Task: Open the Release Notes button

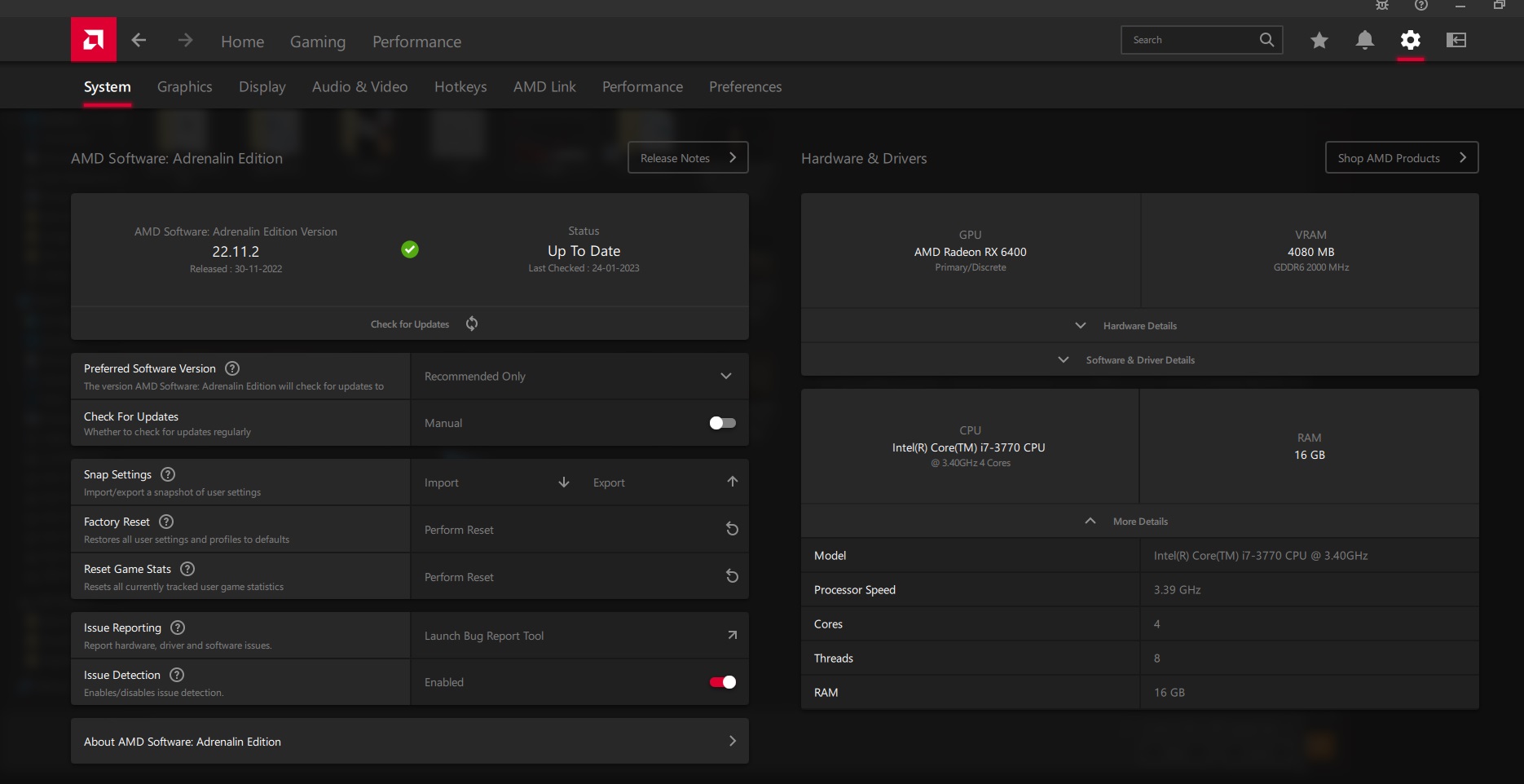Action: (x=688, y=157)
